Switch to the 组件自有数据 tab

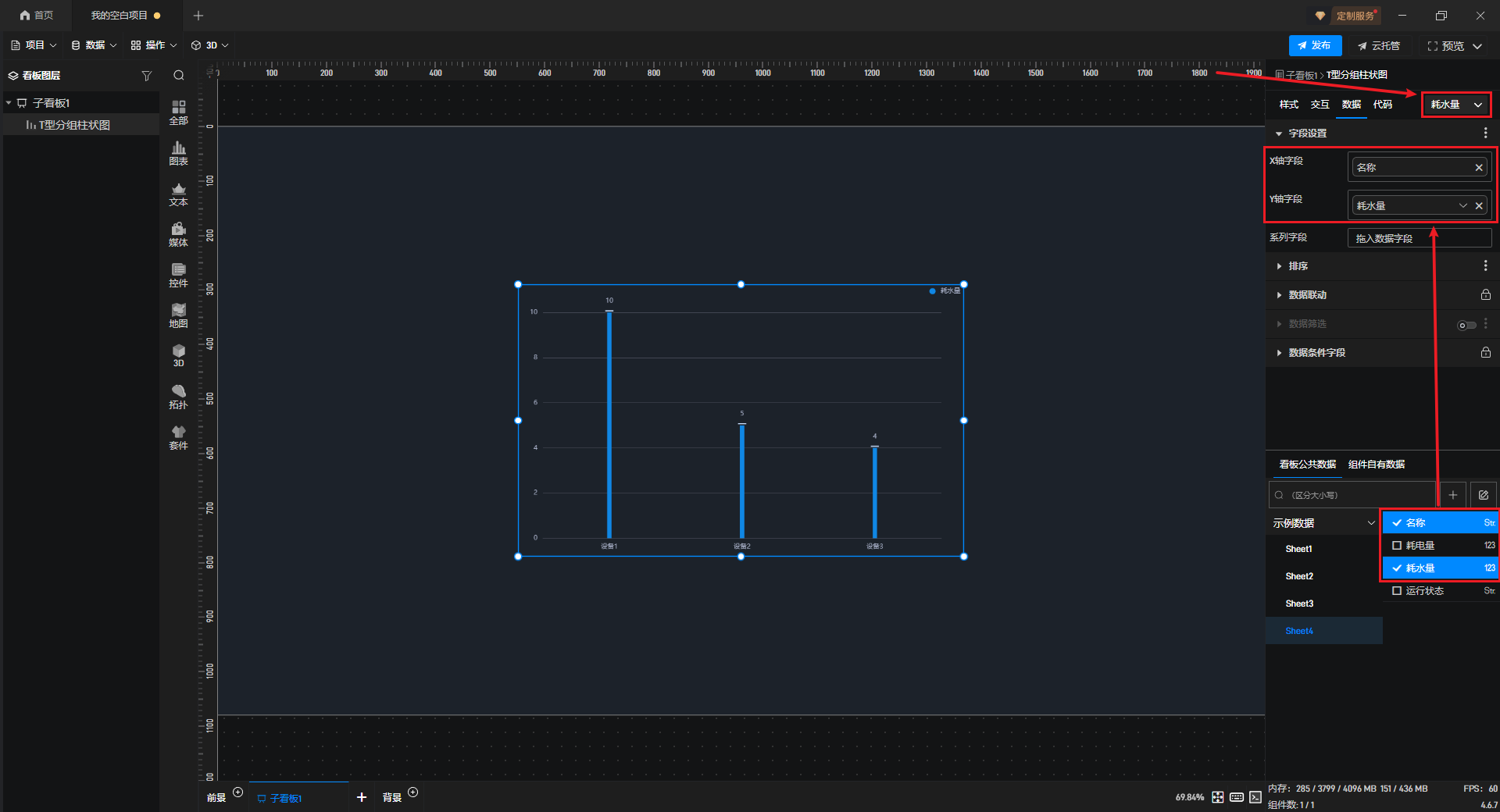[1376, 465]
